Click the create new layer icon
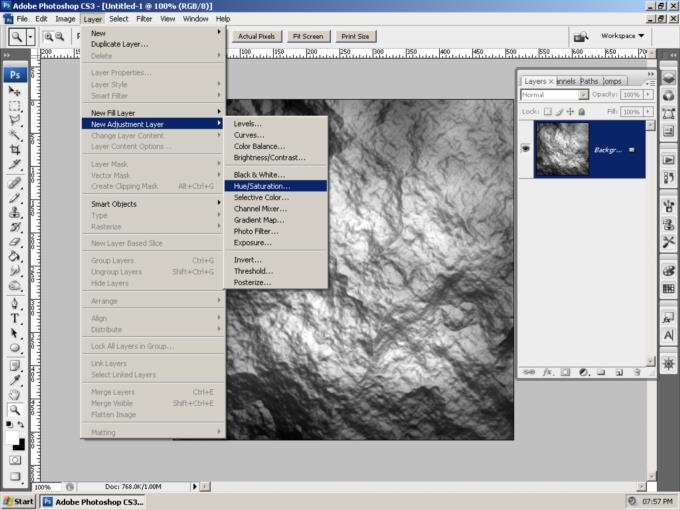 (619, 372)
